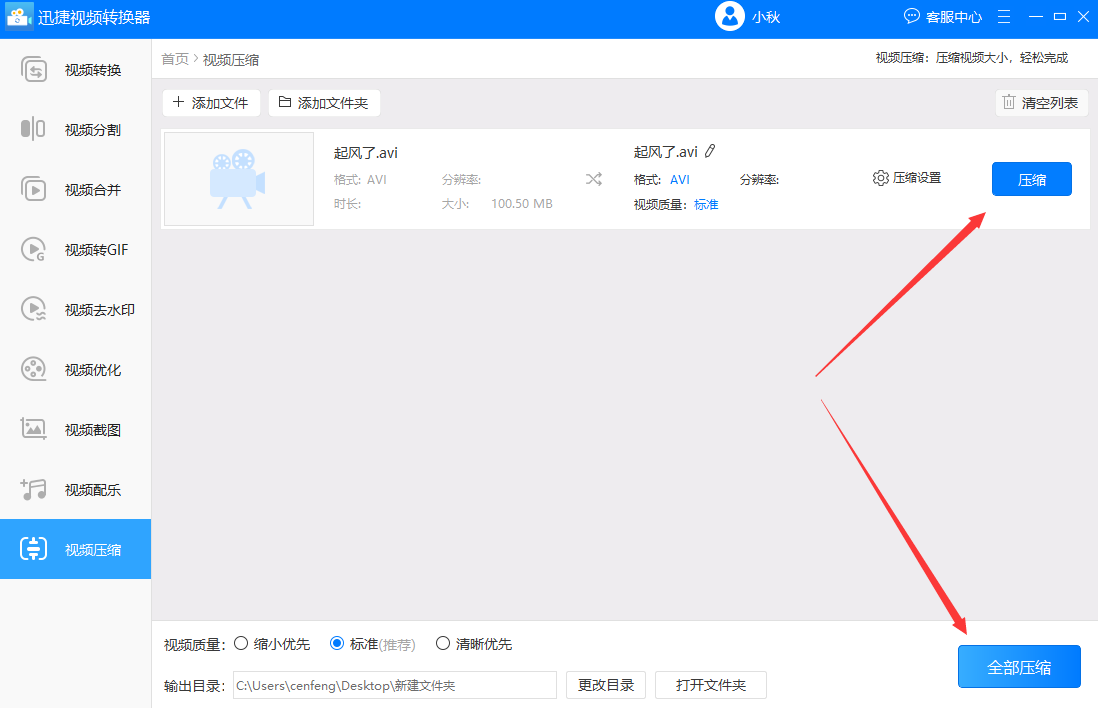This screenshot has width=1098, height=708.
Task: Click the 压缩 button for 起风了.avi
Action: point(1031,179)
